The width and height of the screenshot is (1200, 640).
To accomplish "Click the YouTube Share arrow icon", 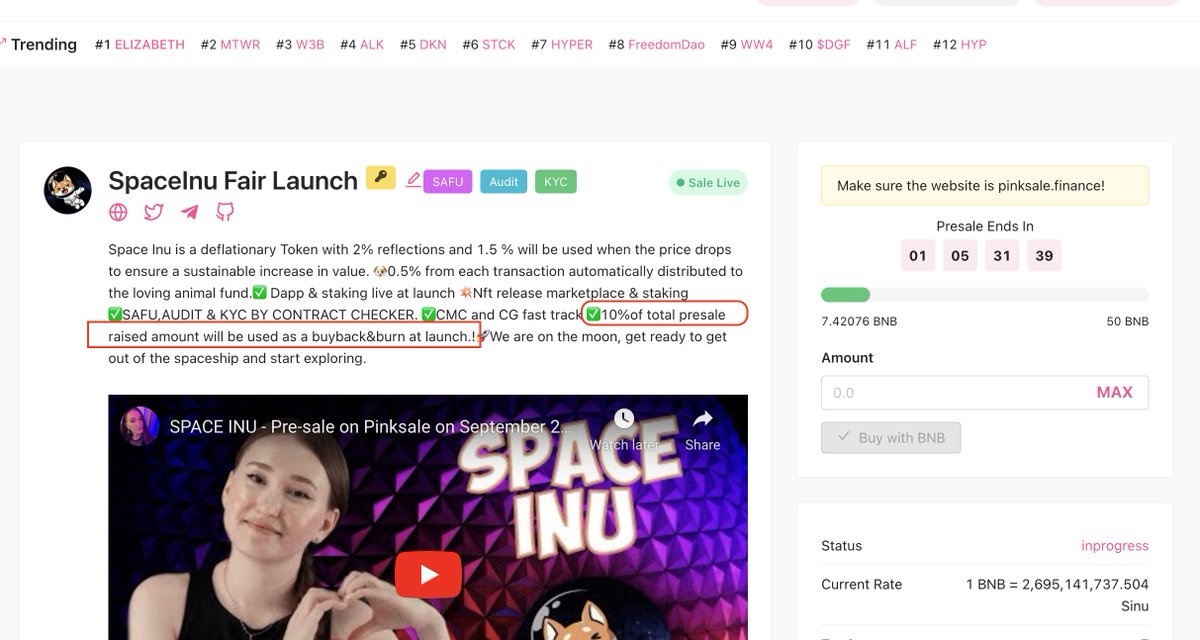I will (x=702, y=418).
